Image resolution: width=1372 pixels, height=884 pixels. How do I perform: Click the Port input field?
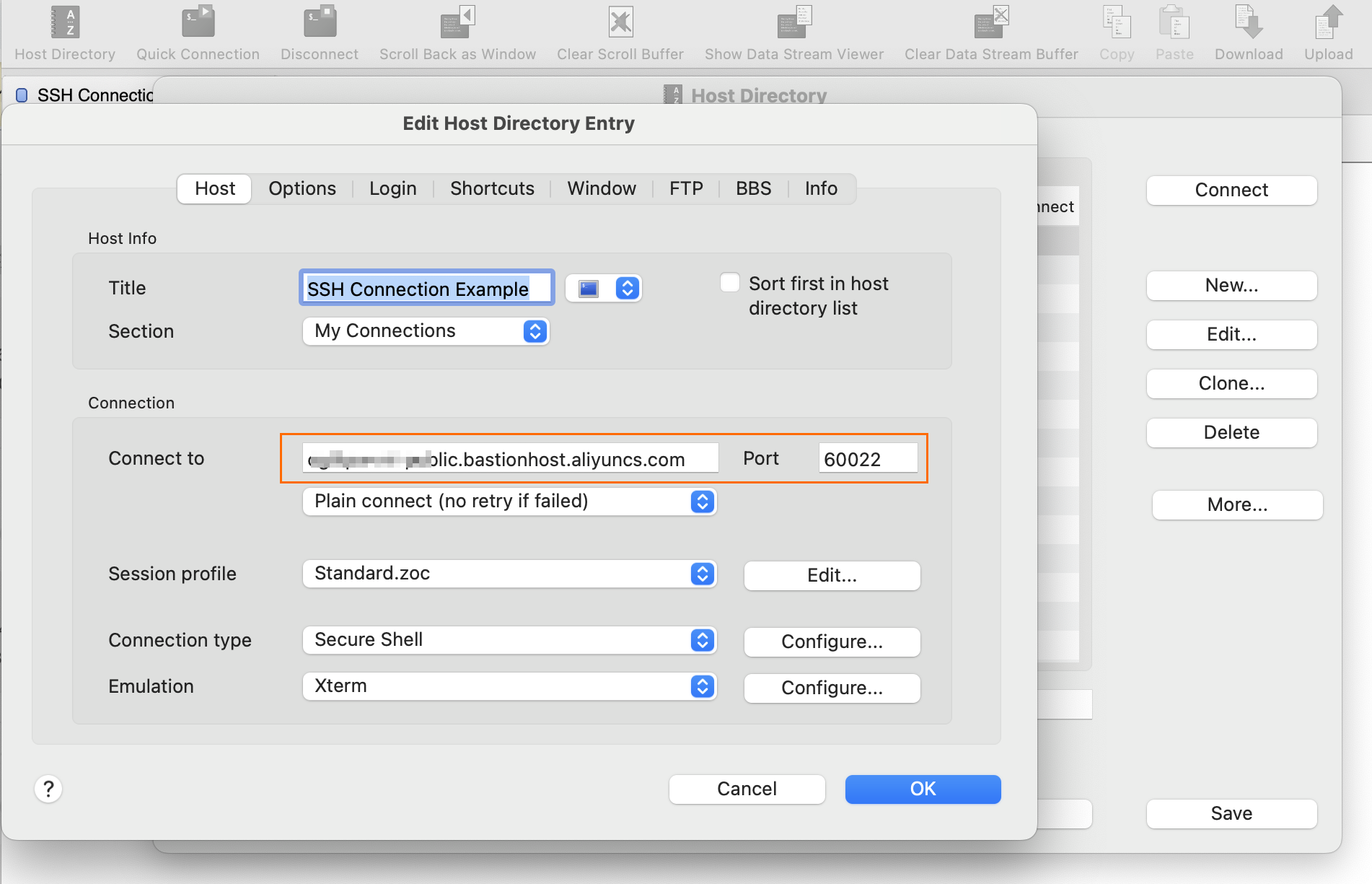869,458
